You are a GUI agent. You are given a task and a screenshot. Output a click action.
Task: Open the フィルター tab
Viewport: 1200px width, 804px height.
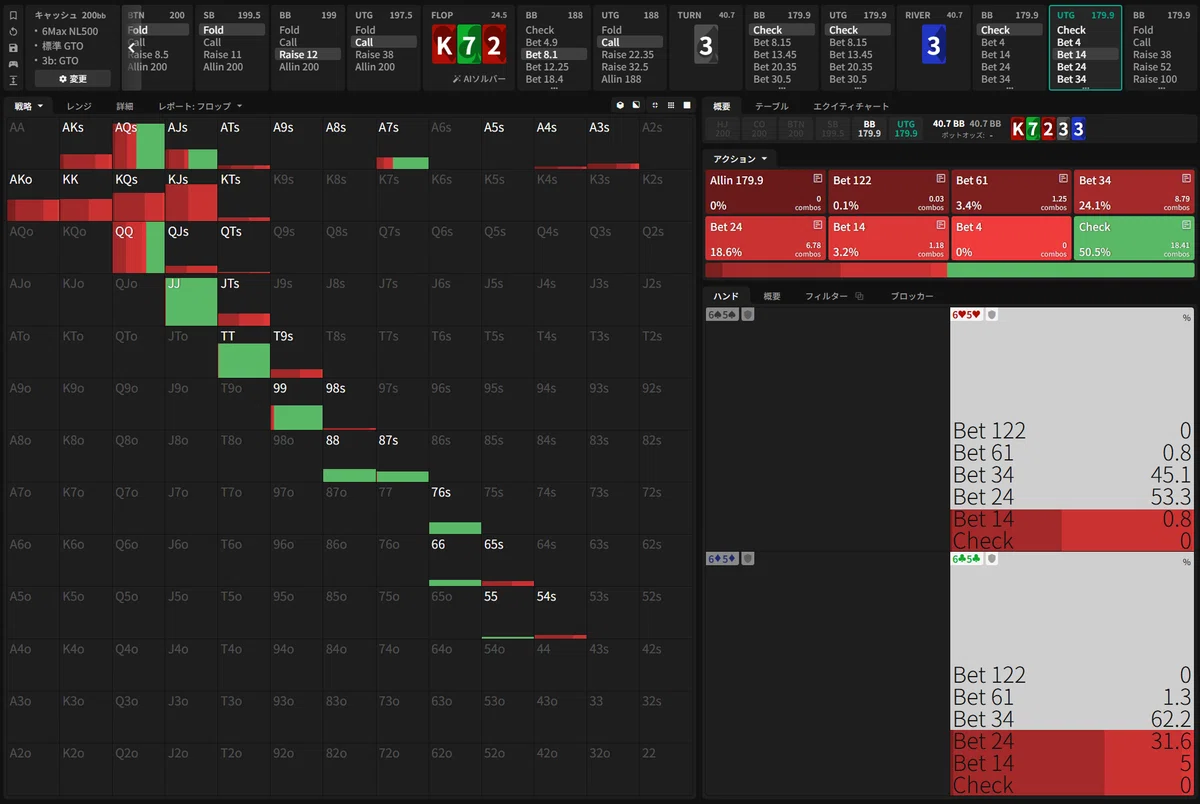click(826, 296)
